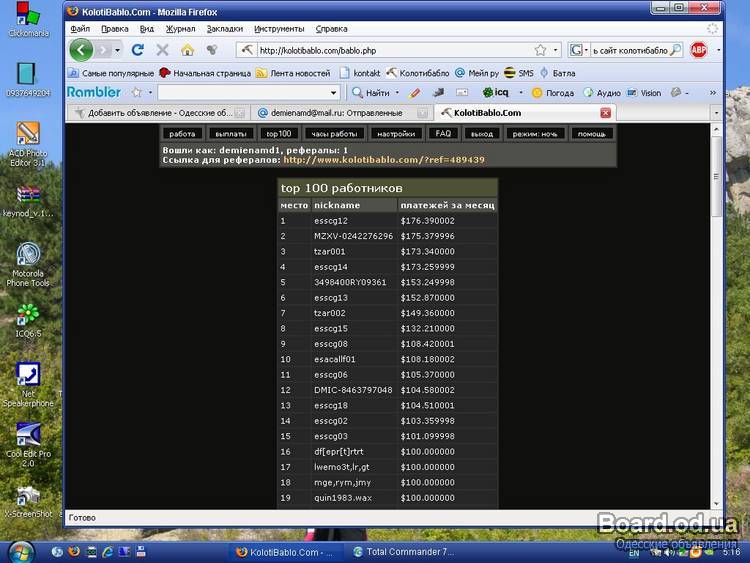Open the search engine selector dropdown
This screenshot has height=563, width=750.
coord(579,49)
